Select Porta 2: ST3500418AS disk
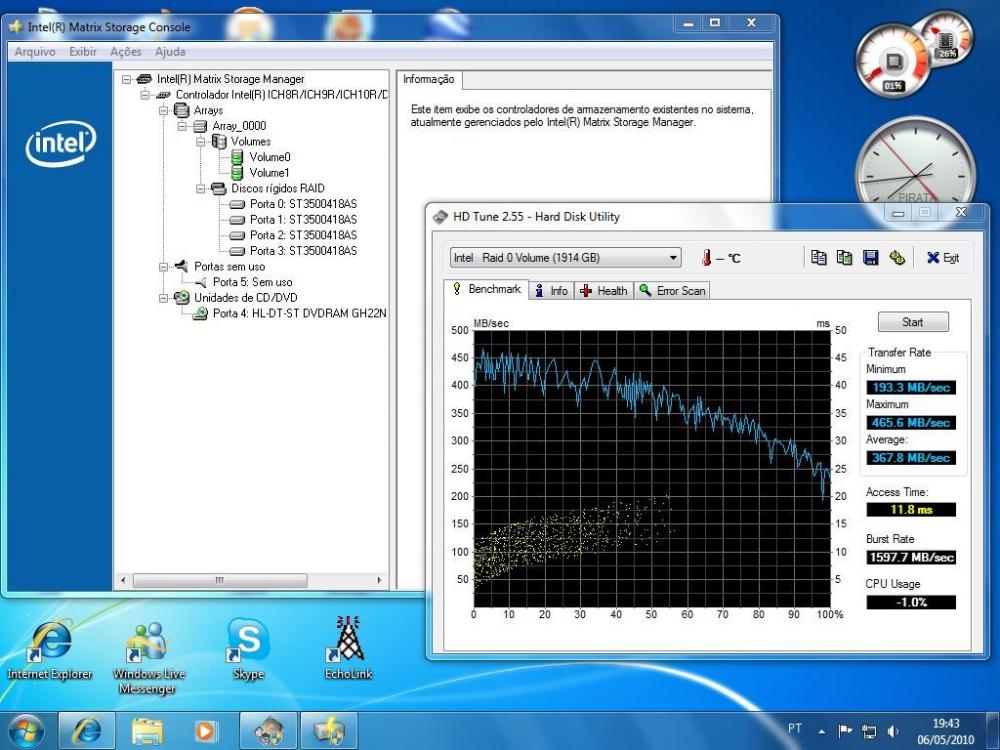Image resolution: width=1000 pixels, height=750 pixels. pyautogui.click(x=302, y=235)
